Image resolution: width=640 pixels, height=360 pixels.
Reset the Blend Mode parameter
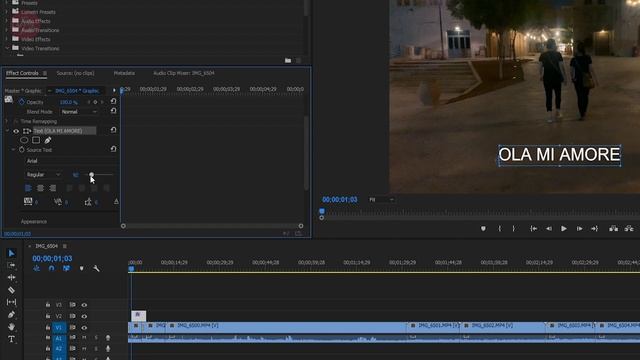113,111
